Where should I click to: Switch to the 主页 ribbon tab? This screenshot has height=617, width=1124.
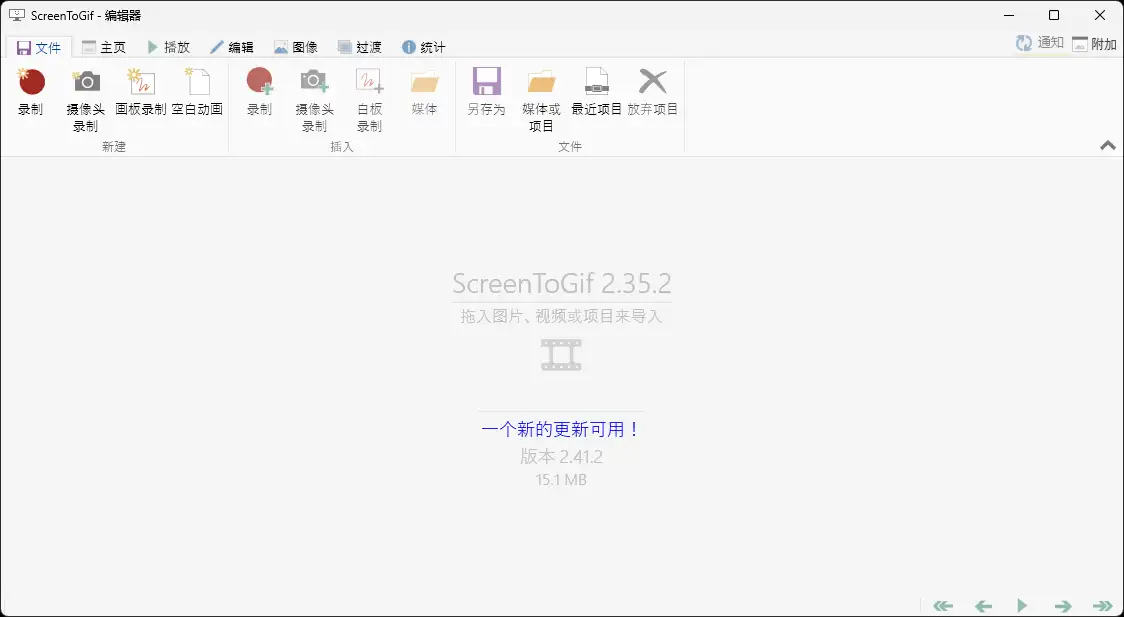(104, 47)
